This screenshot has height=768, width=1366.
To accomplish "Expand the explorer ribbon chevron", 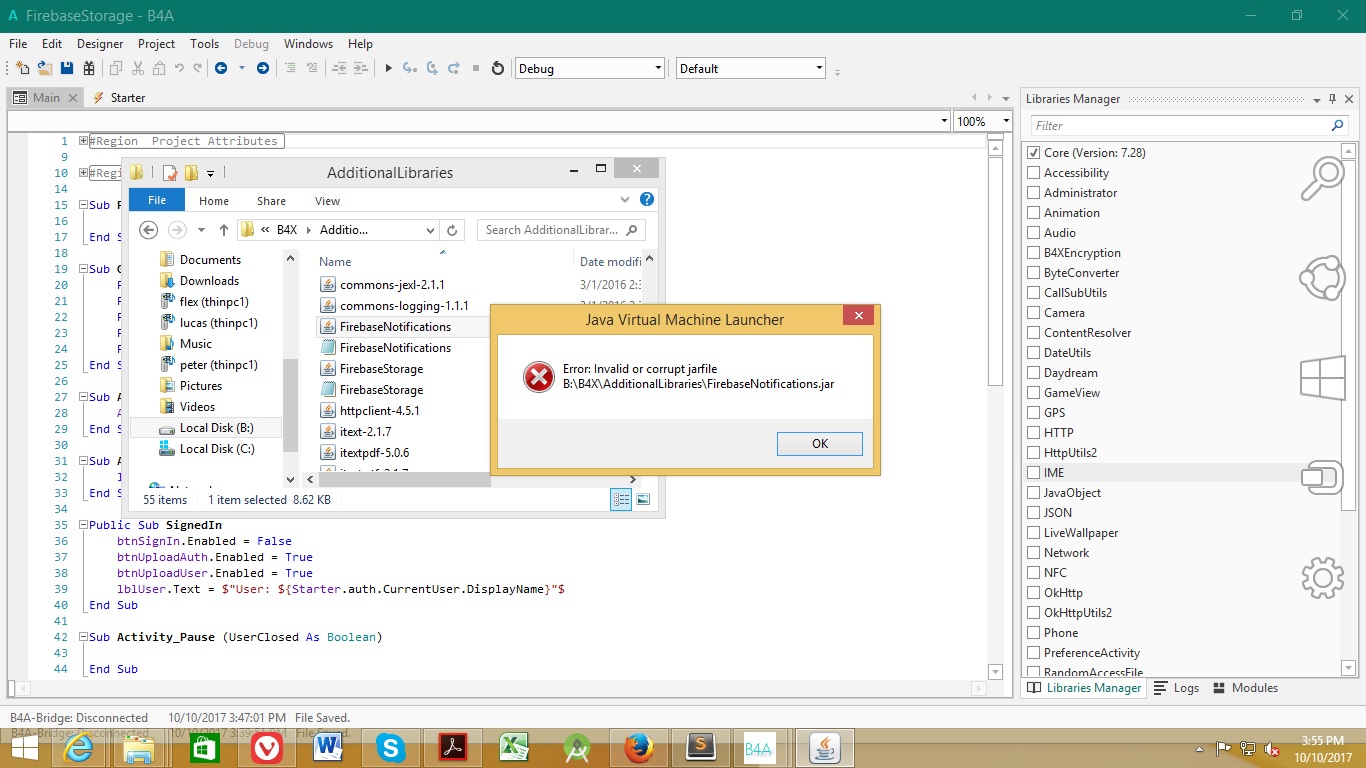I will pos(625,200).
